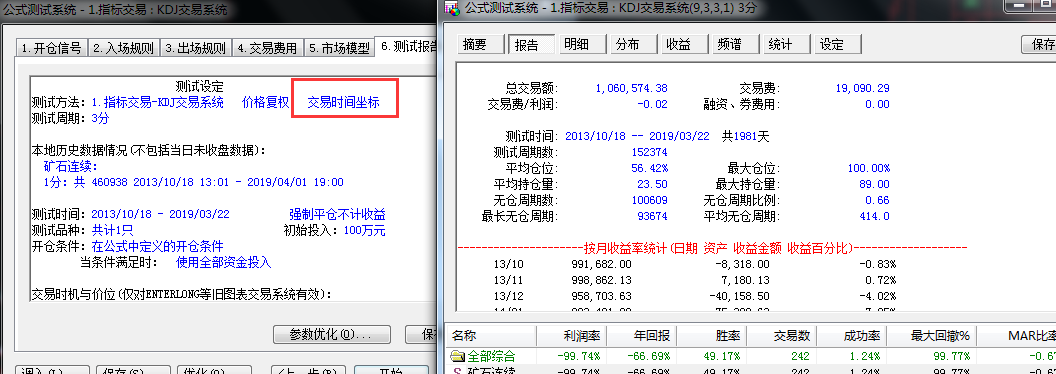
Task: Click the 矿石连续: data entry
Action: (71, 166)
